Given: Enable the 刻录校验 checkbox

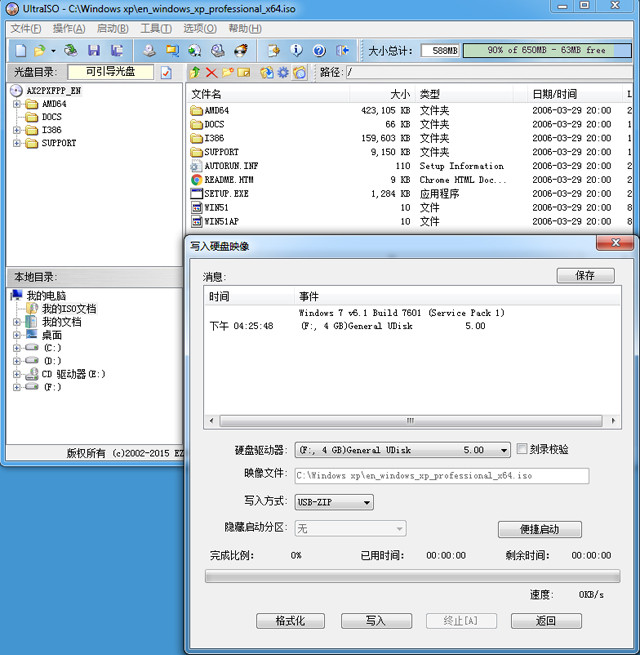Looking at the screenshot, I should (x=522, y=449).
